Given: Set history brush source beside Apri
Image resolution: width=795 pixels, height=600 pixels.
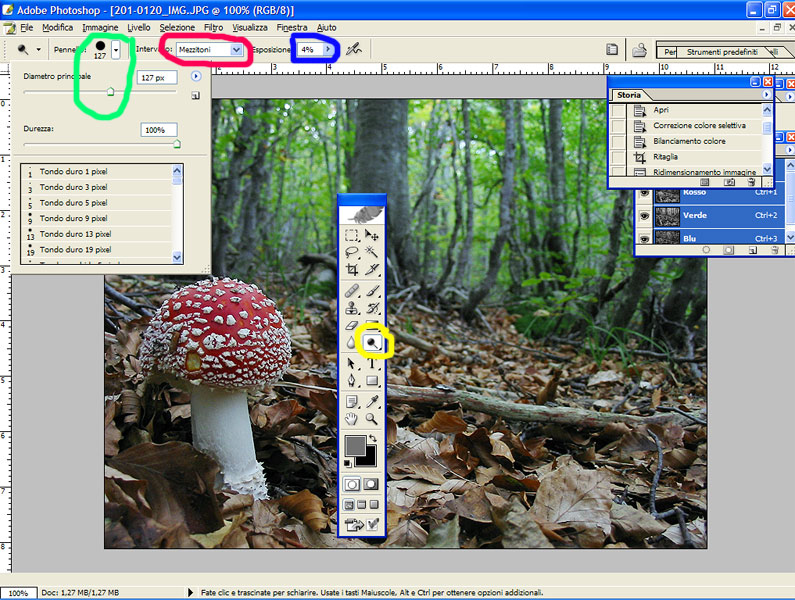Looking at the screenshot, I should click(618, 110).
